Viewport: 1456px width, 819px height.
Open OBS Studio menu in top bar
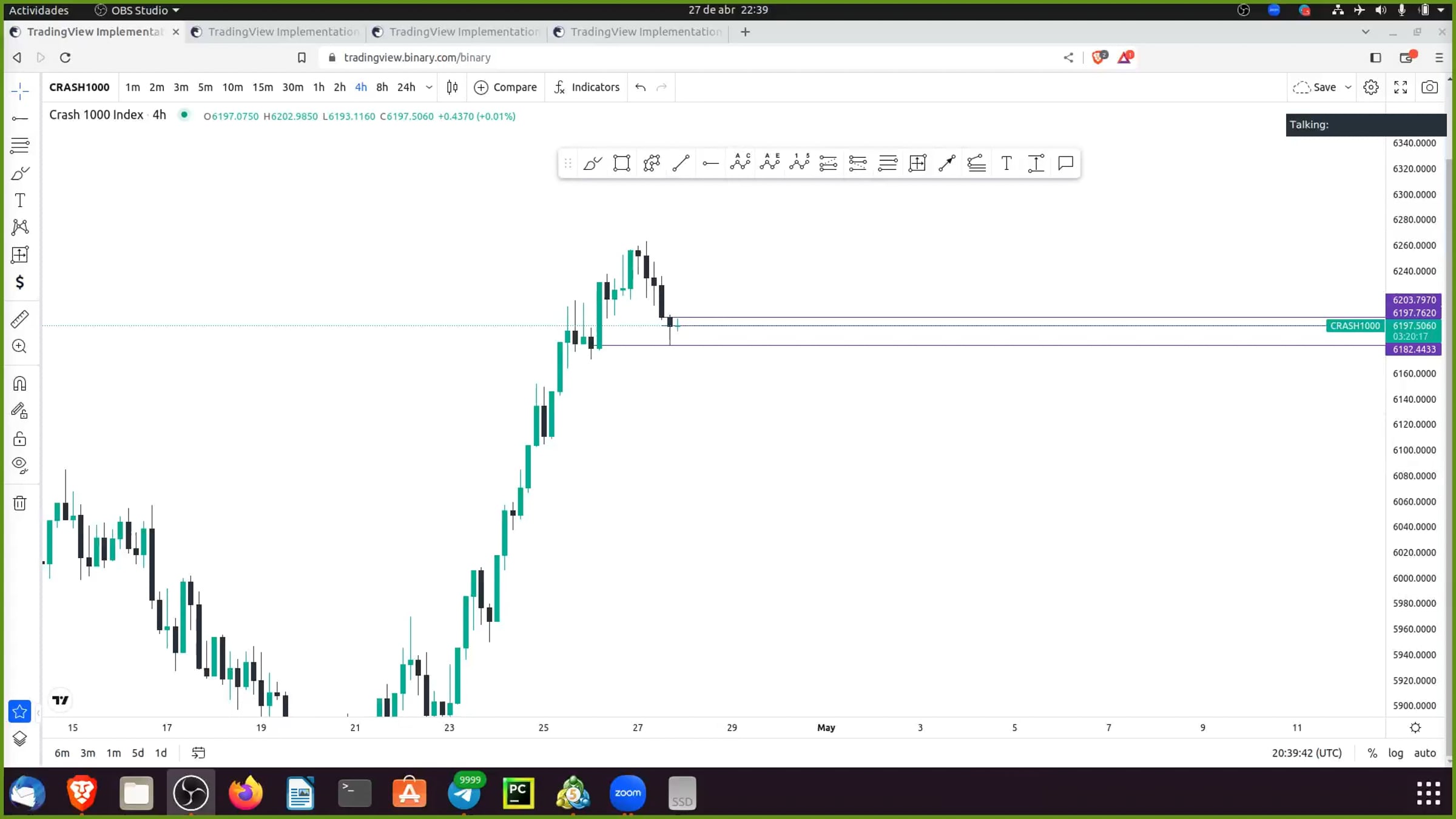138,10
